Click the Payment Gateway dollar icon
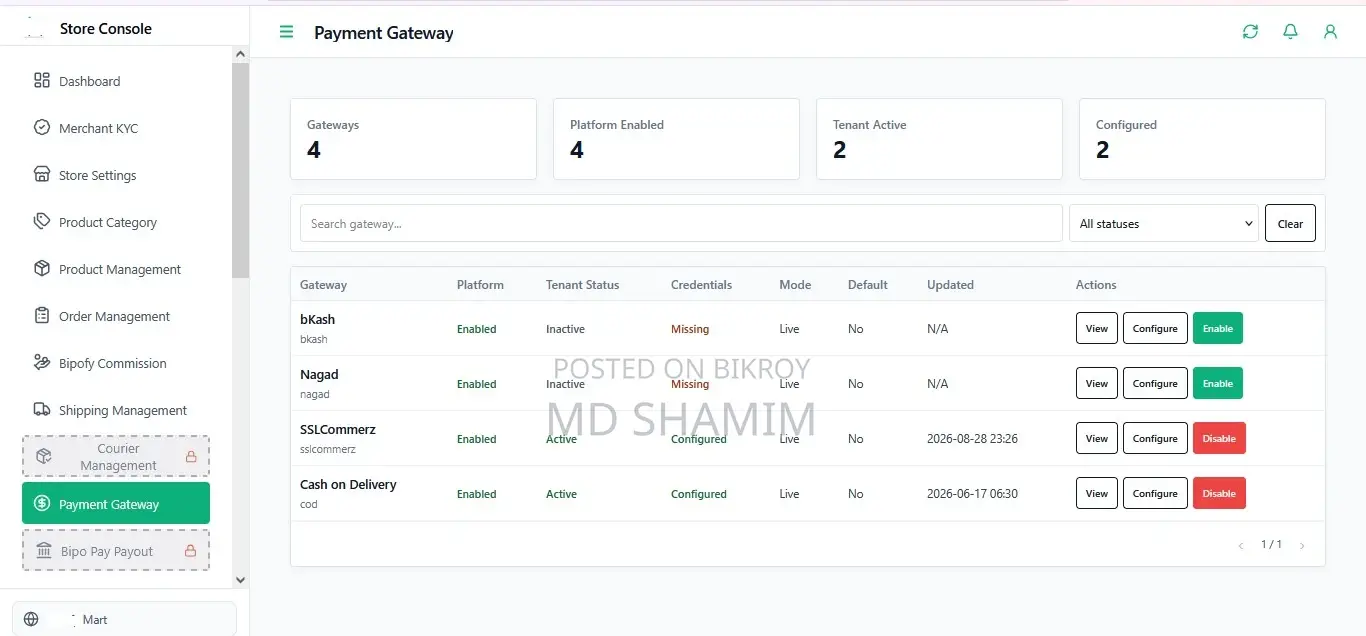 (x=42, y=504)
